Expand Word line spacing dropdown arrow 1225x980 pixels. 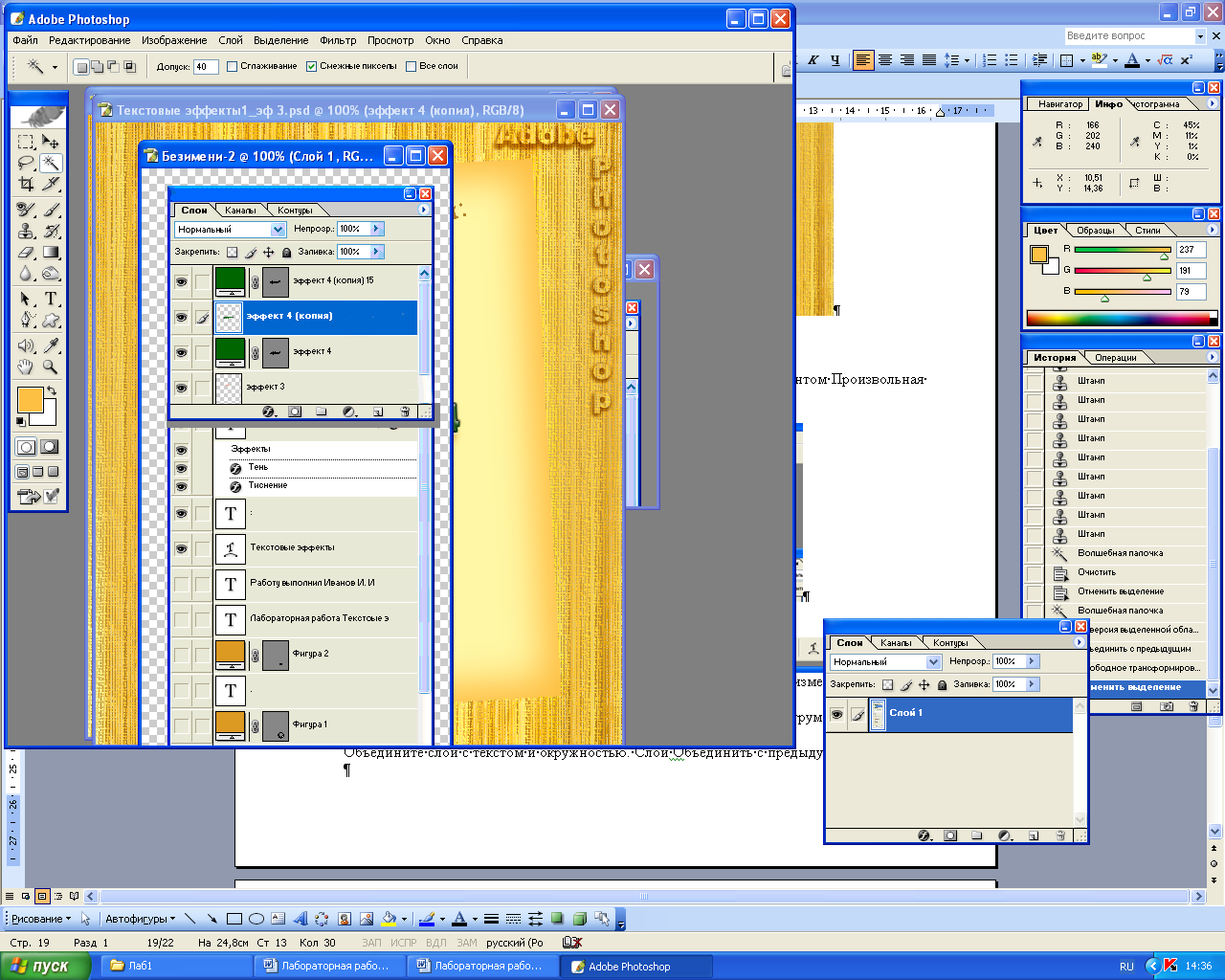tap(967, 60)
